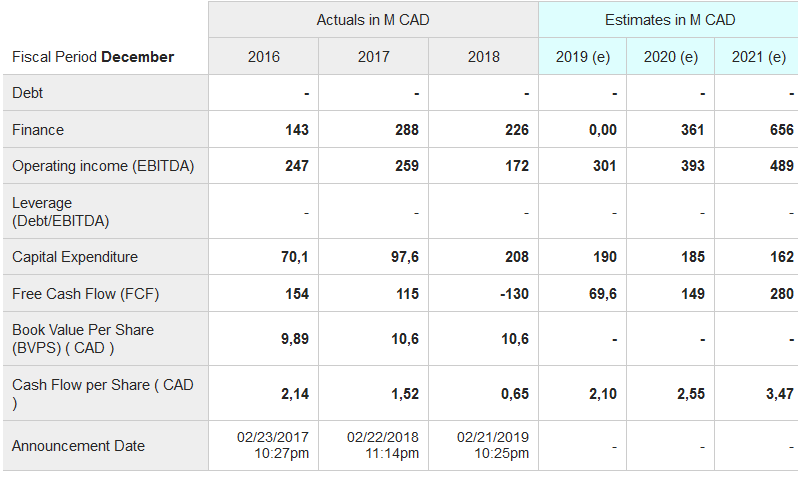Click the 'Actuals in M CAD' header
Screen dimensions: 798x477
[x=373, y=20]
